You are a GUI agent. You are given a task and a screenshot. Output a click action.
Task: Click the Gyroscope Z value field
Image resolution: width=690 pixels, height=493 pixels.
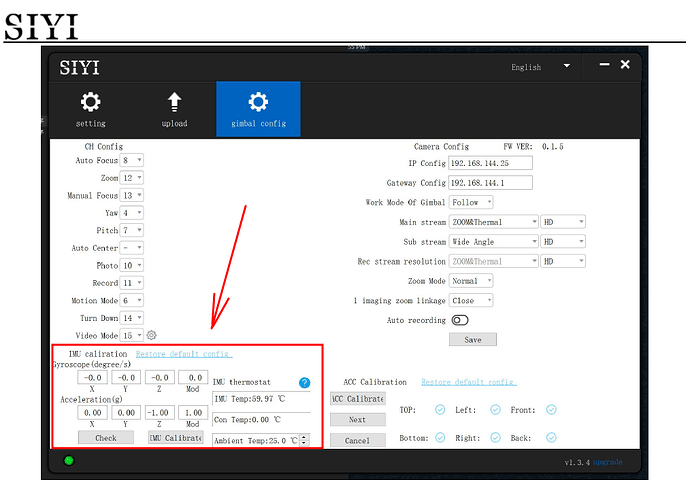pos(160,377)
